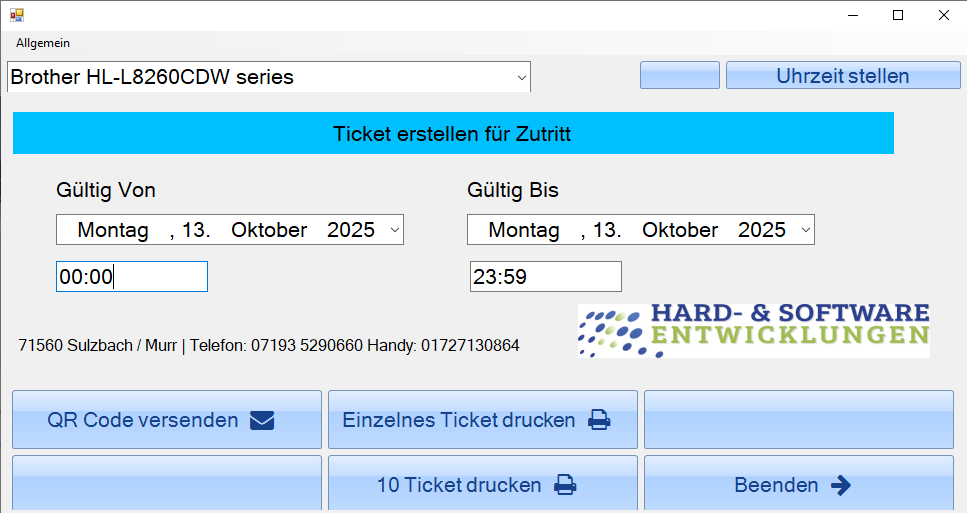Click the printer icon on Einzelnes Ticket drucken
967x513 pixels.
point(599,420)
